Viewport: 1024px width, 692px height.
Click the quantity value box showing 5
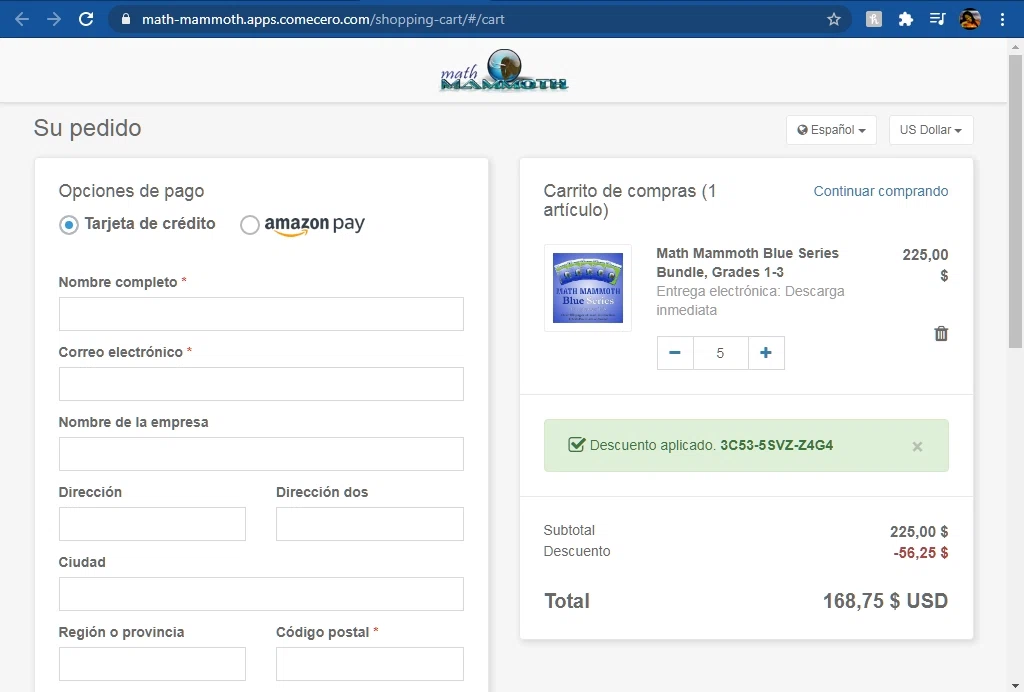720,353
